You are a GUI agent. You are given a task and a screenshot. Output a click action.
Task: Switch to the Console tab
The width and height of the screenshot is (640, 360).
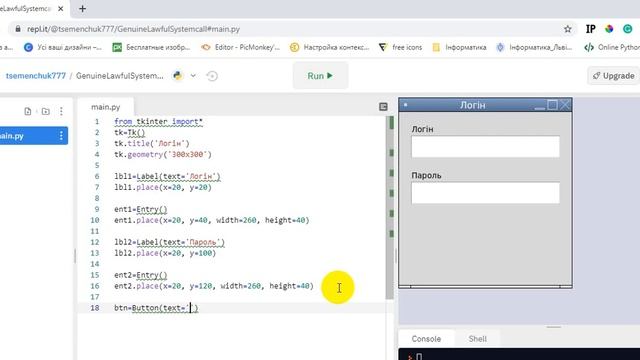pyautogui.click(x=426, y=339)
